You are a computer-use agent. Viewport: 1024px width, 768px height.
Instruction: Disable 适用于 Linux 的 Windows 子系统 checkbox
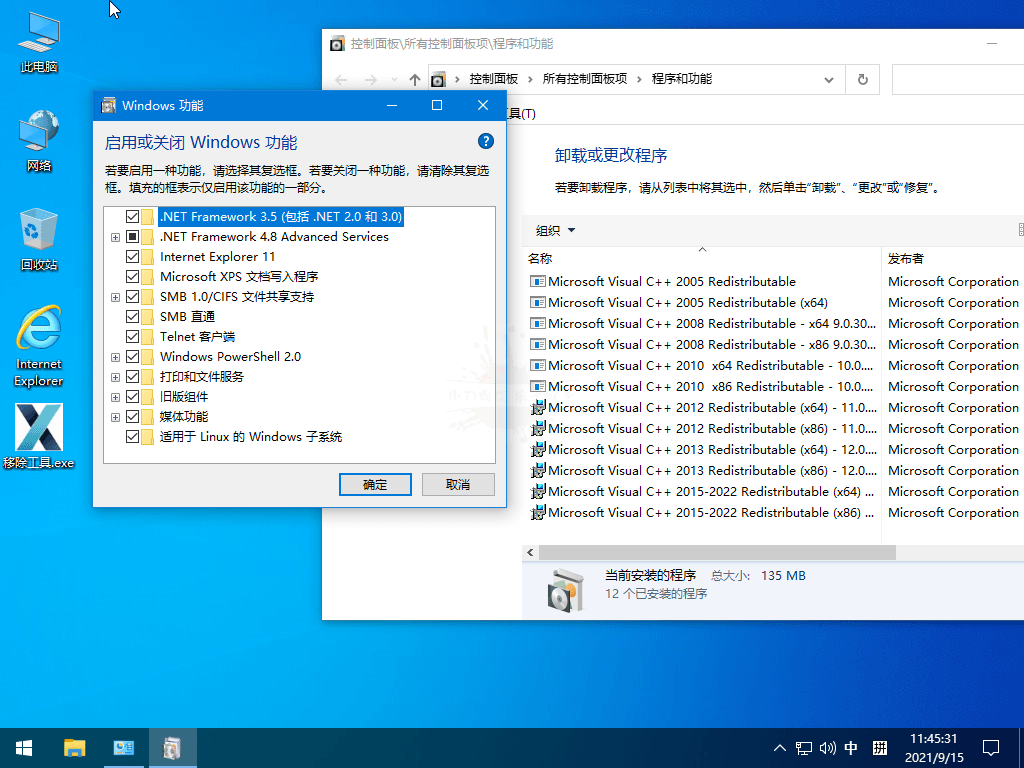coord(133,437)
